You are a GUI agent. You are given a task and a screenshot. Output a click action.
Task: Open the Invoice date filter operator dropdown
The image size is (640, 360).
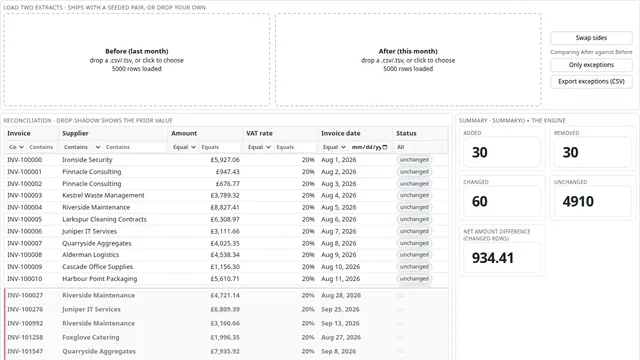(x=334, y=147)
